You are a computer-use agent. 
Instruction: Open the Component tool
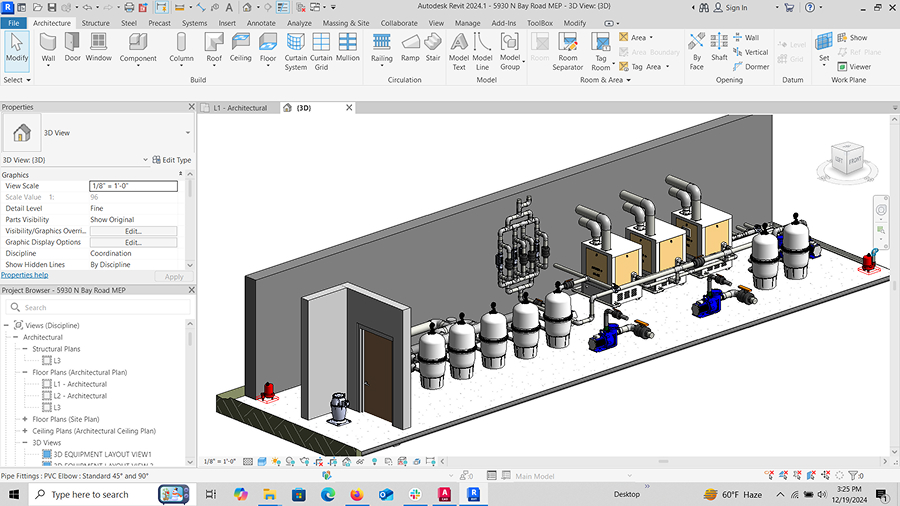coord(138,48)
